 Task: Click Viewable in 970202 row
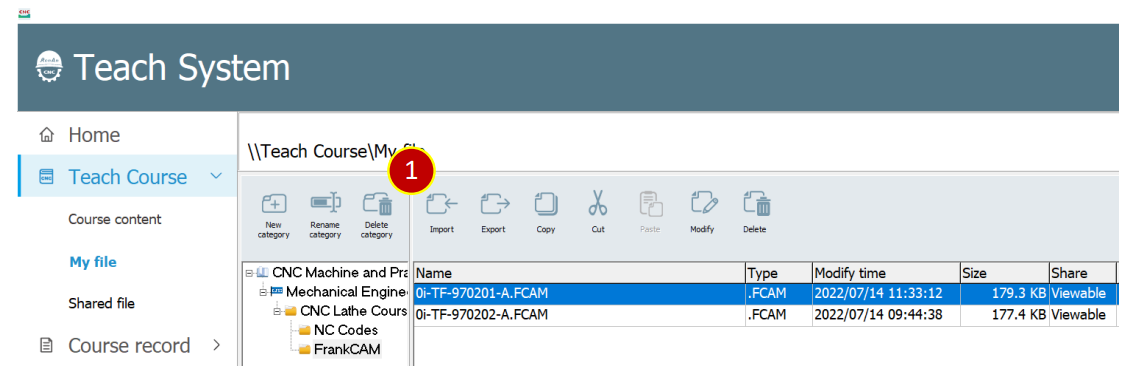[x=1079, y=315]
